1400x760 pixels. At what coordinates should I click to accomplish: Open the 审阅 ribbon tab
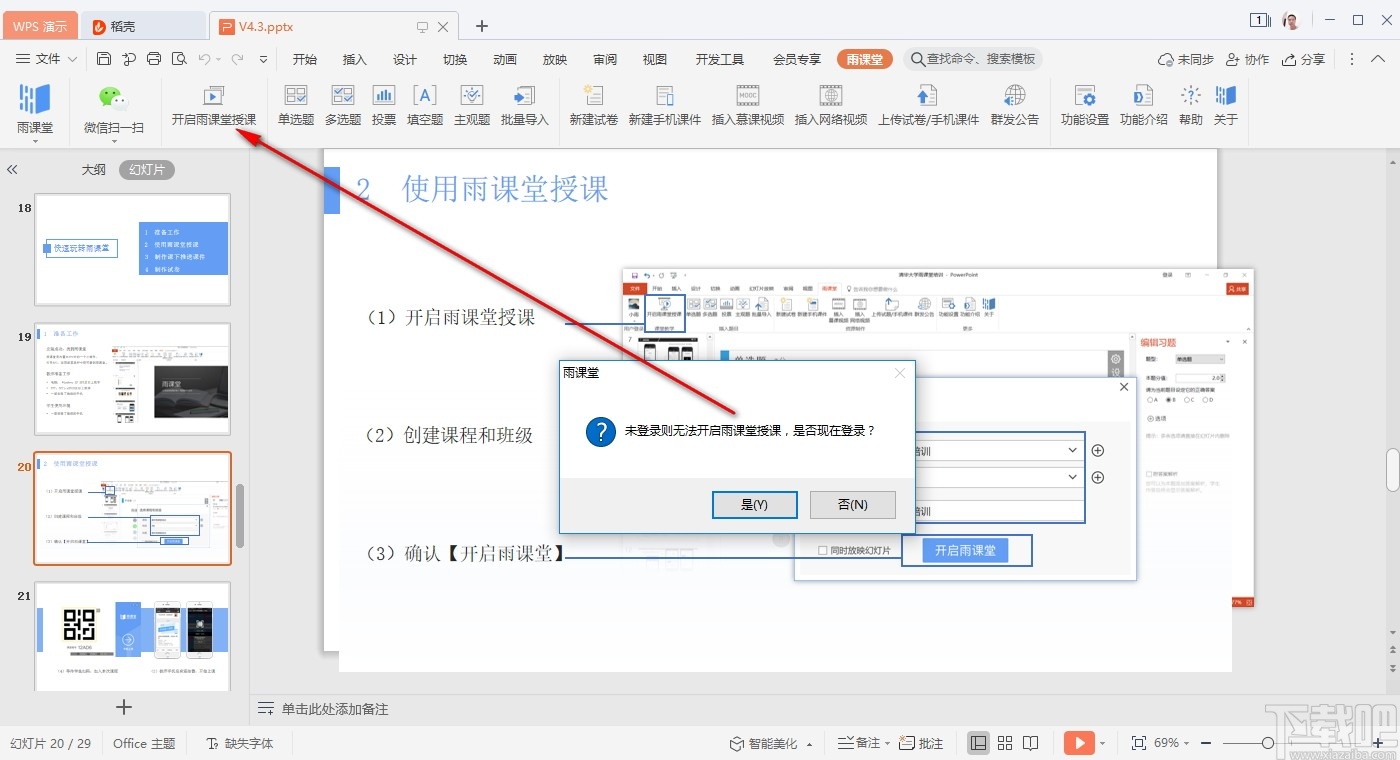[x=605, y=59]
